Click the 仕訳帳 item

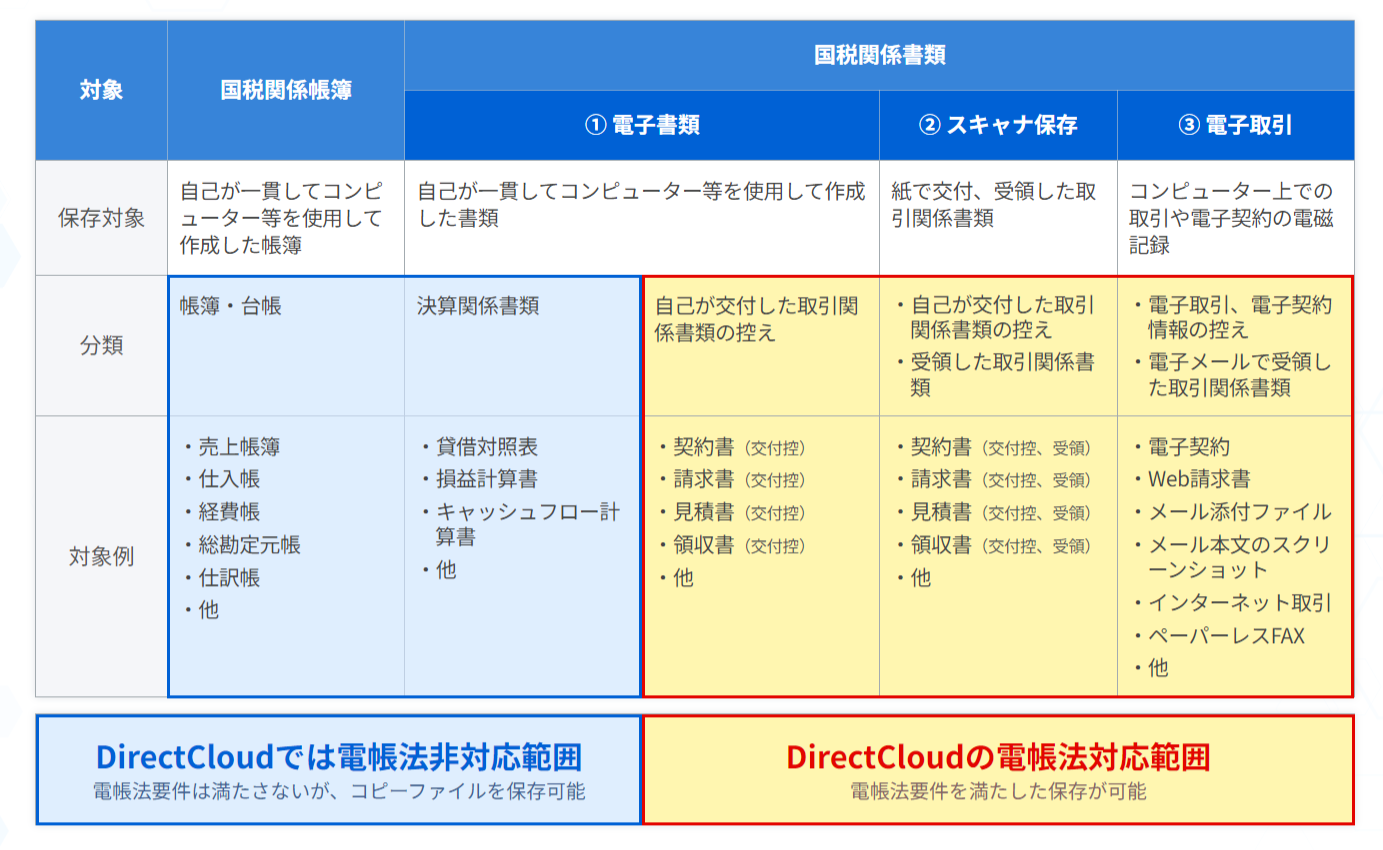click(x=222, y=577)
